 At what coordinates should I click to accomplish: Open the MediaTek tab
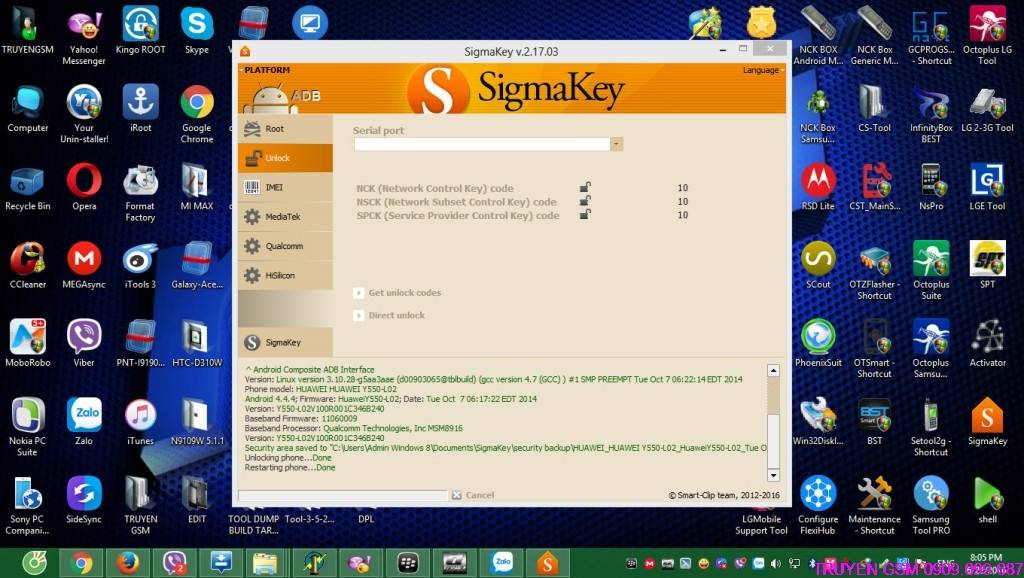tap(285, 217)
